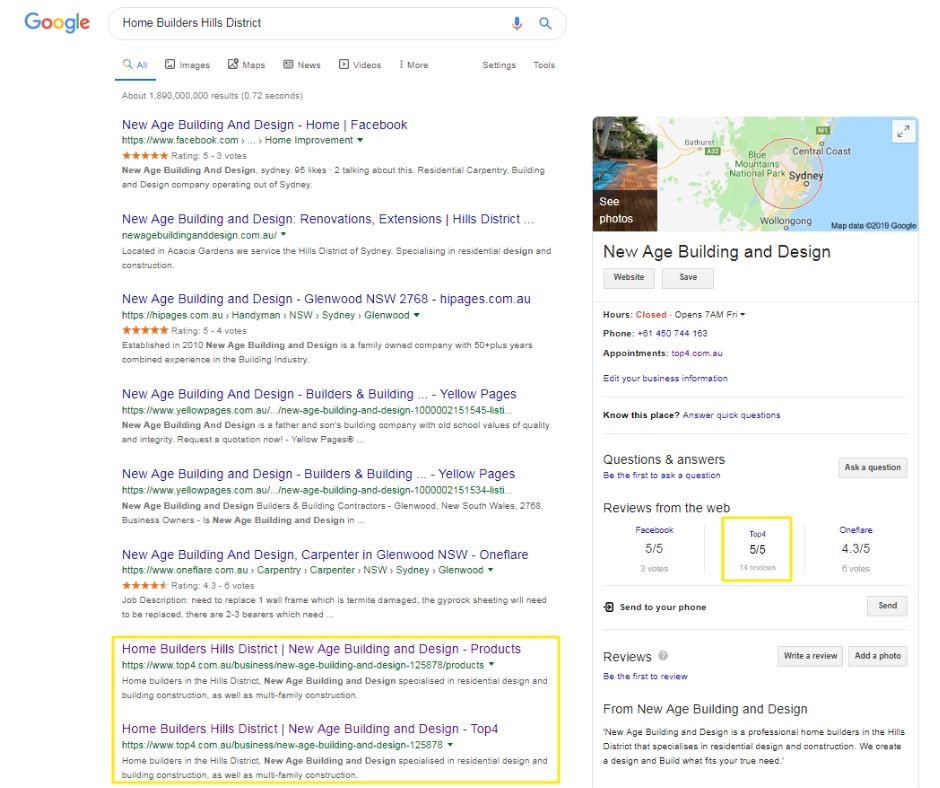Switch to the Maps search tab
This screenshot has width=940, height=788.
[x=246, y=65]
